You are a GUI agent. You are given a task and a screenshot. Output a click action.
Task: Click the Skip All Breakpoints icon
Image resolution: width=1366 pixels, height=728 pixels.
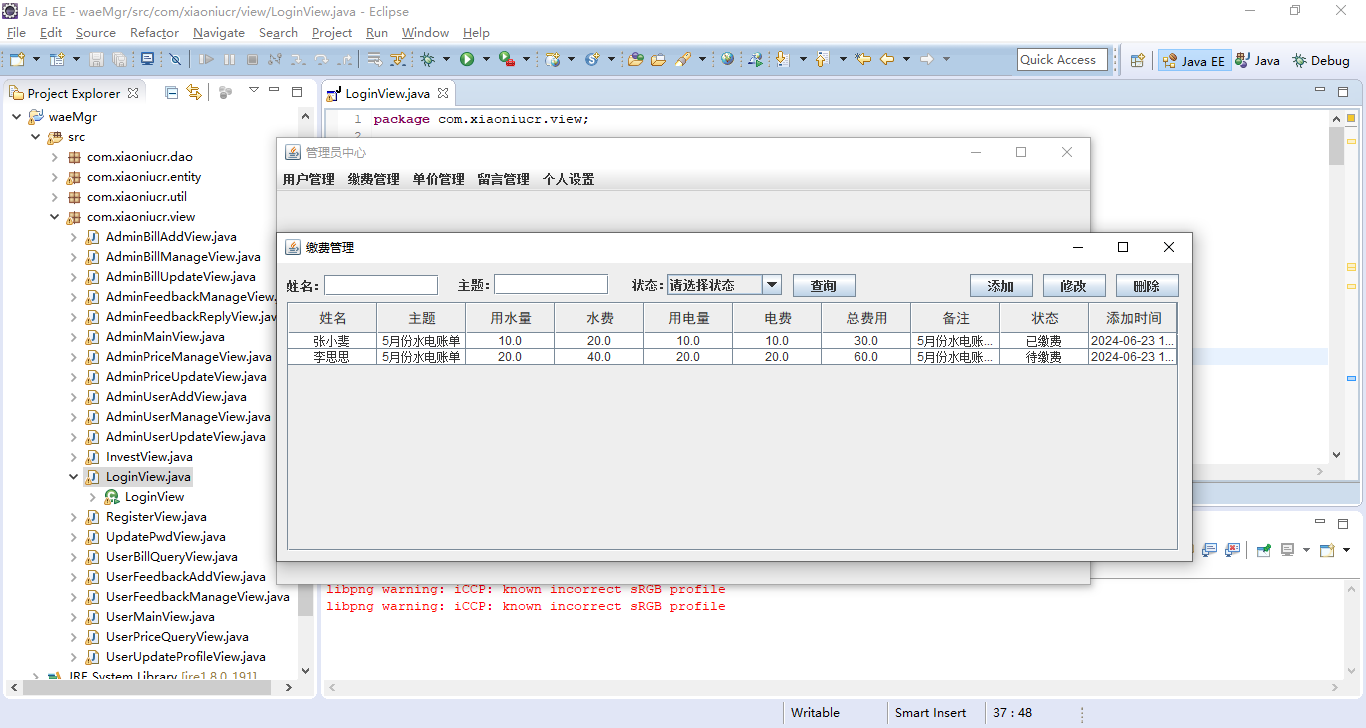pos(175,60)
